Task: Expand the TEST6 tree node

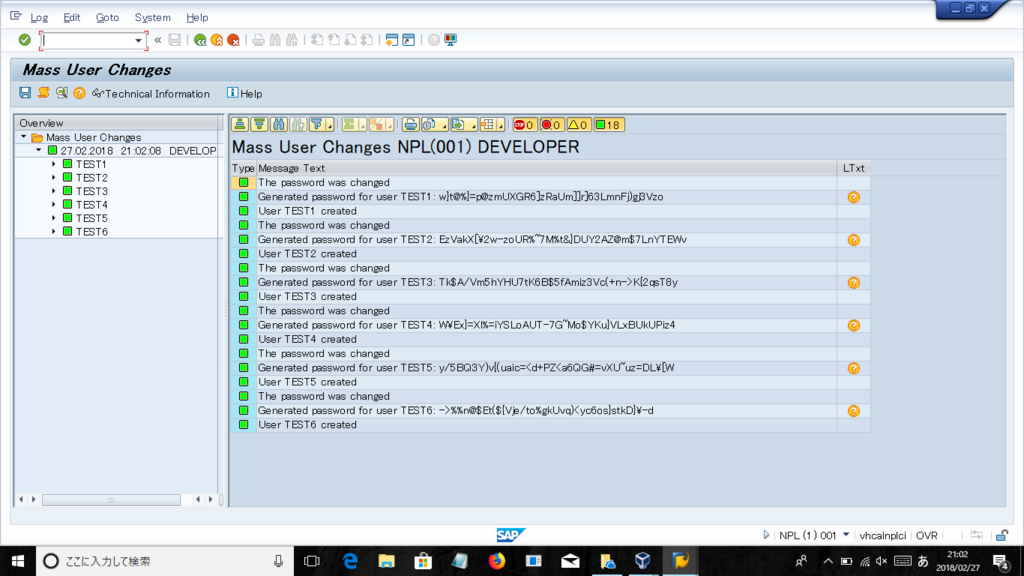Action: (54, 231)
